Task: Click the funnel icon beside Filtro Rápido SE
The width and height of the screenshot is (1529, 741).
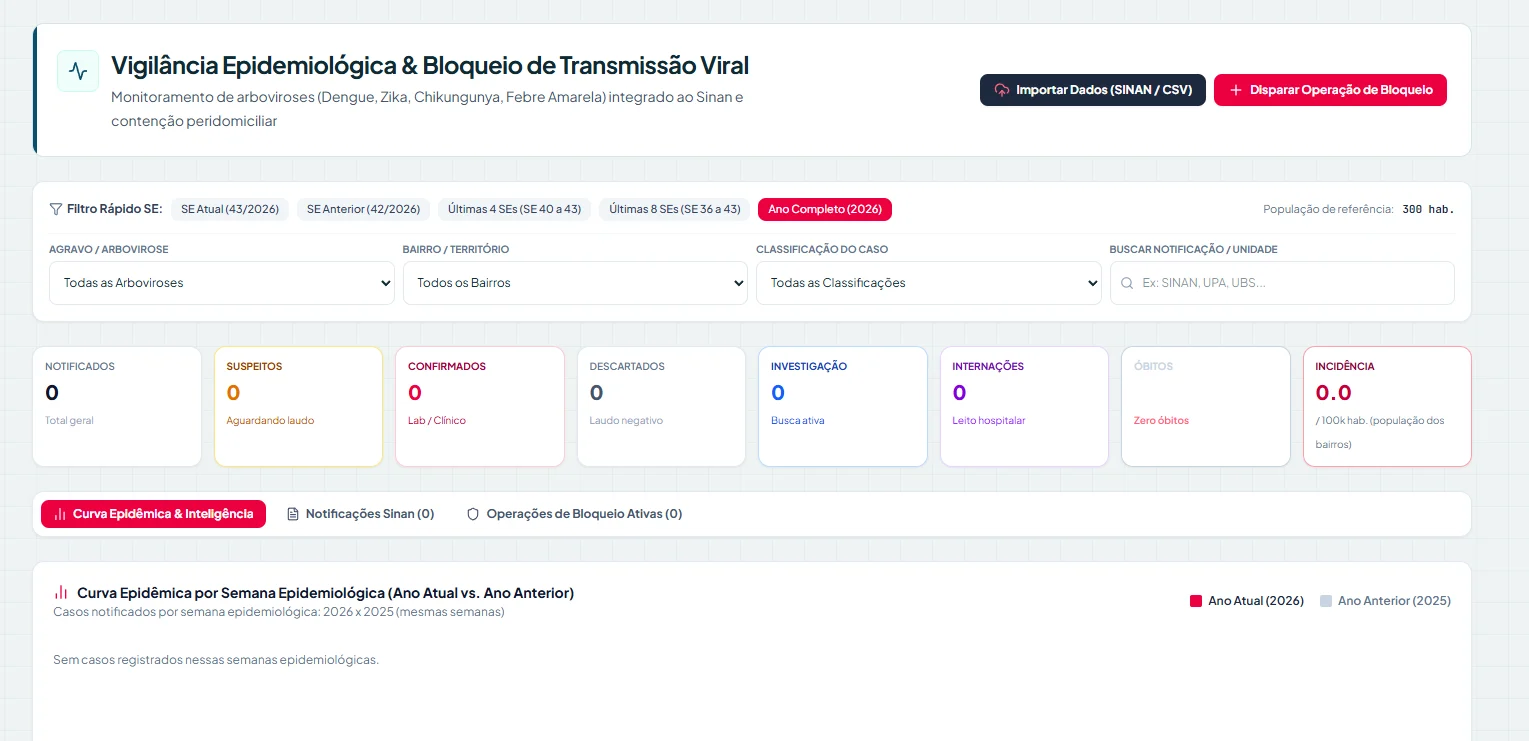Action: point(55,209)
